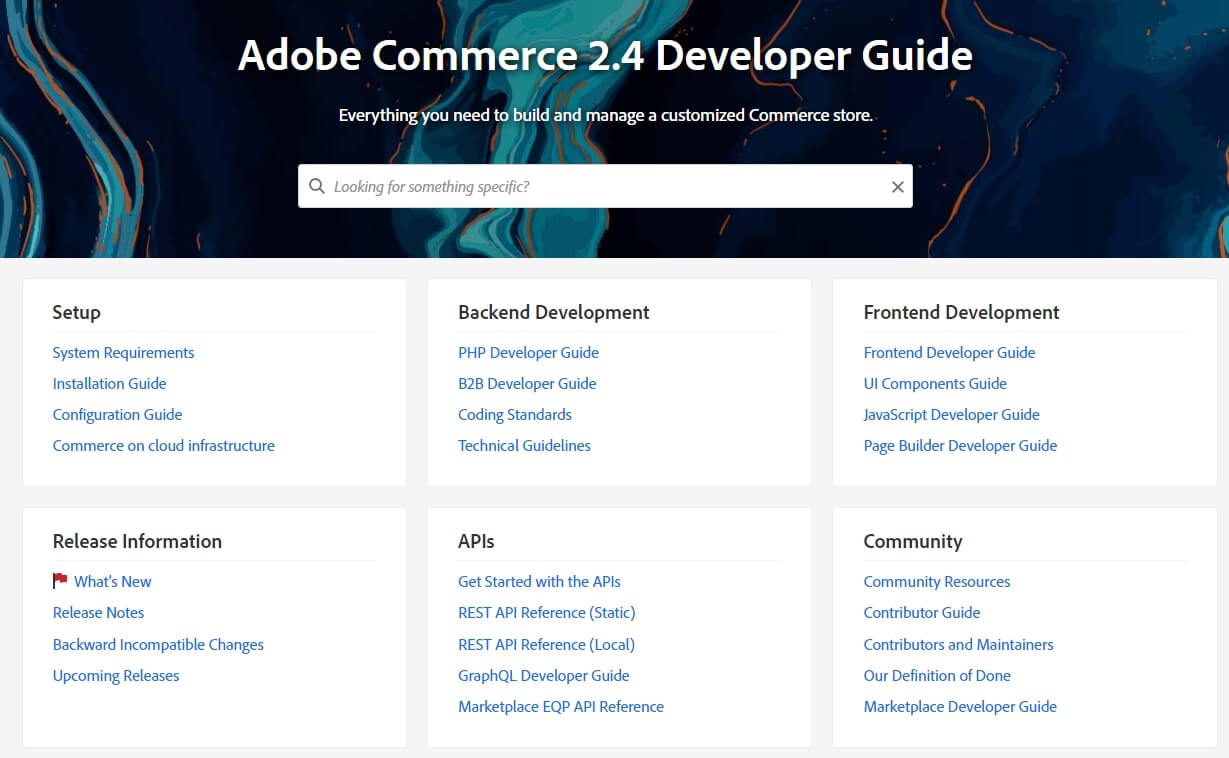
Task: Open Coding Standards page
Action: 515,414
